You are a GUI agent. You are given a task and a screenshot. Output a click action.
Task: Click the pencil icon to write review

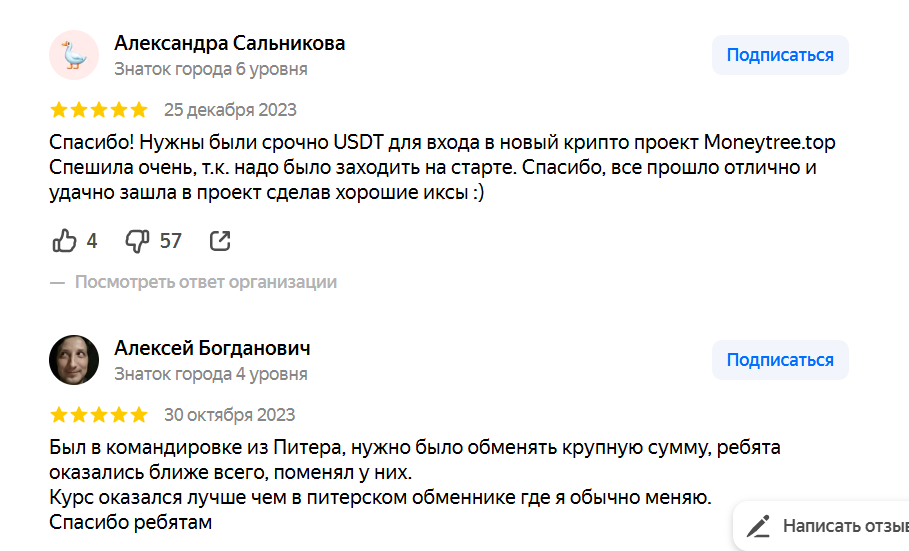click(x=759, y=526)
